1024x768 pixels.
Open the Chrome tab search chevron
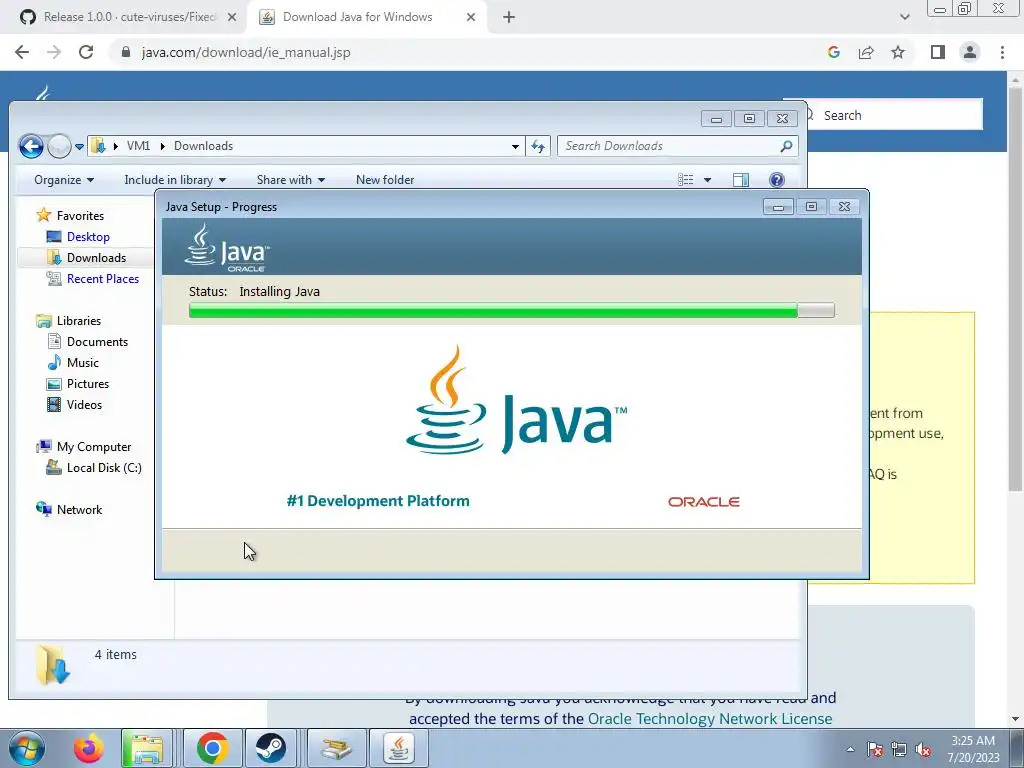[x=904, y=17]
